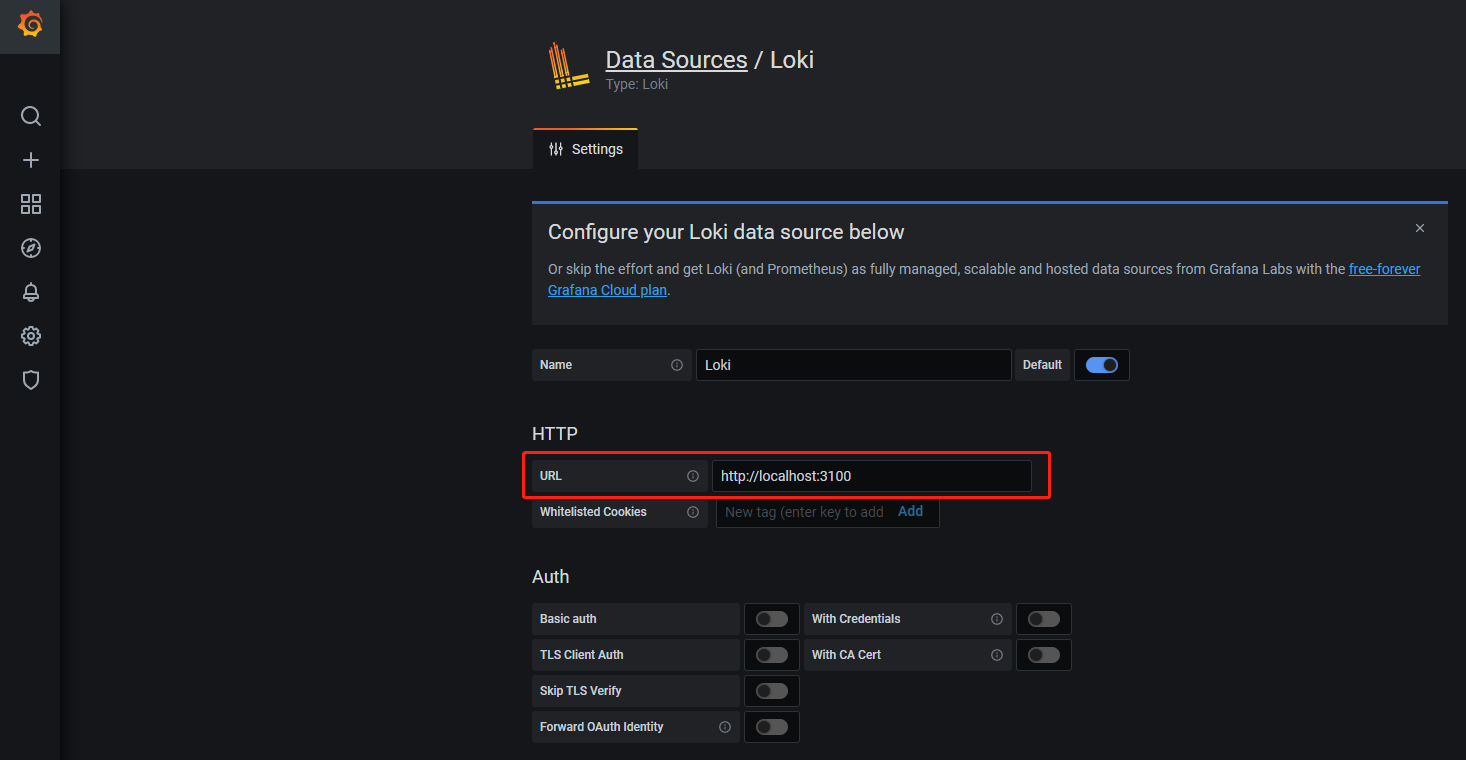Focus the Name field containing Loki

pos(854,365)
